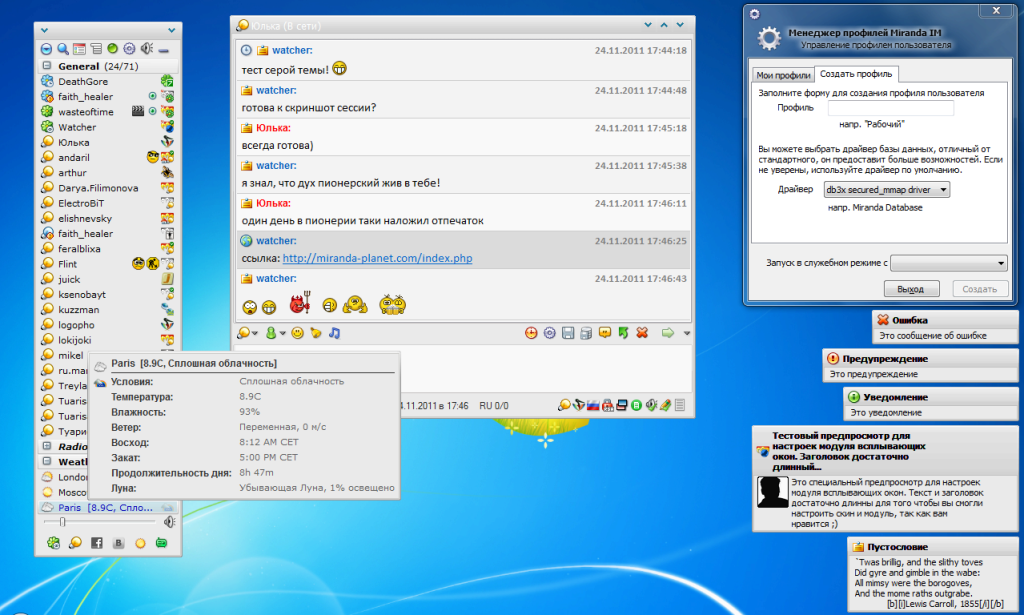Image resolution: width=1024 pixels, height=615 pixels.
Task: Send message with green arrow button
Action: point(667,333)
